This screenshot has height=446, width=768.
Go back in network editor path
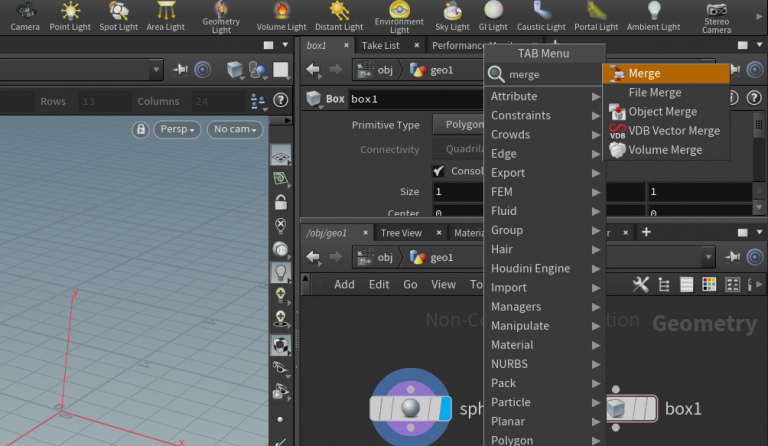(313, 257)
